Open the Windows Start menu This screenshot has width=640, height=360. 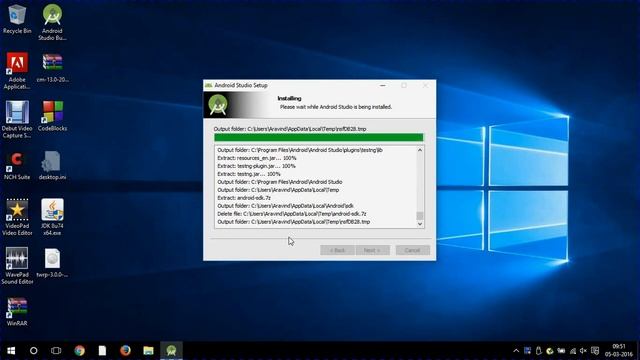tap(11, 351)
